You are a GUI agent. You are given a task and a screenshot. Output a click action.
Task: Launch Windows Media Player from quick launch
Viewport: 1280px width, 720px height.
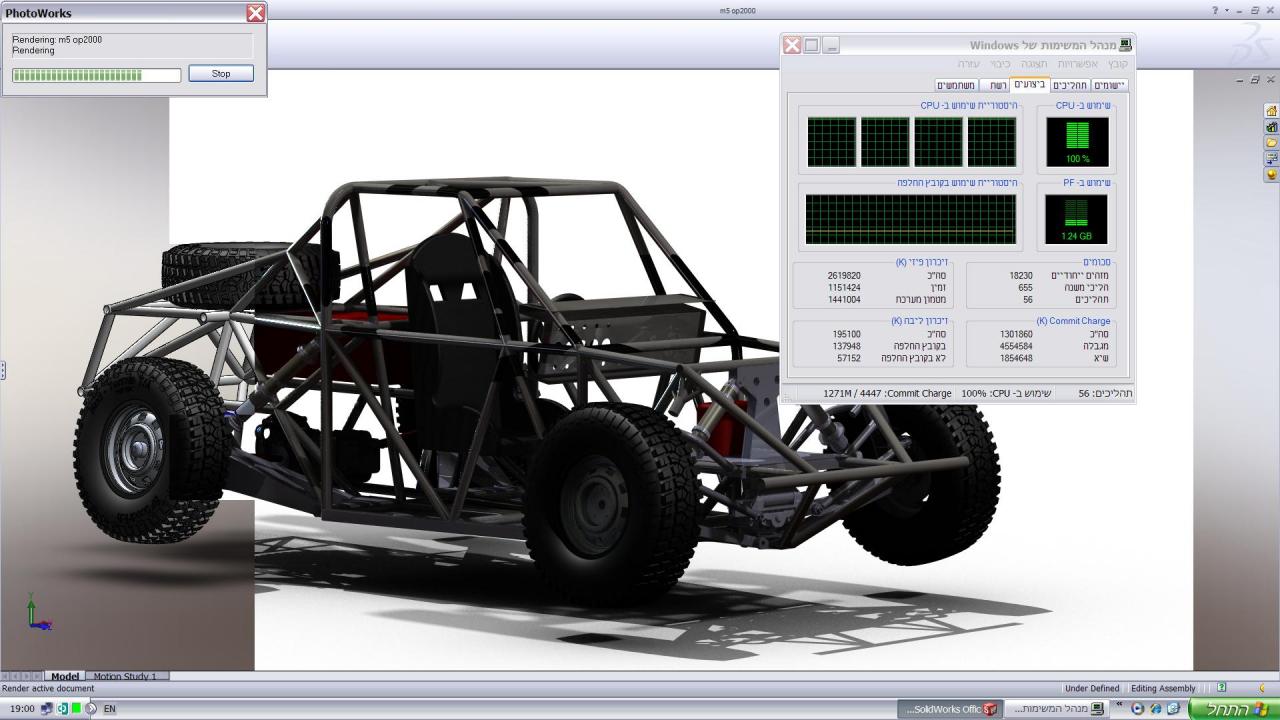(1137, 709)
